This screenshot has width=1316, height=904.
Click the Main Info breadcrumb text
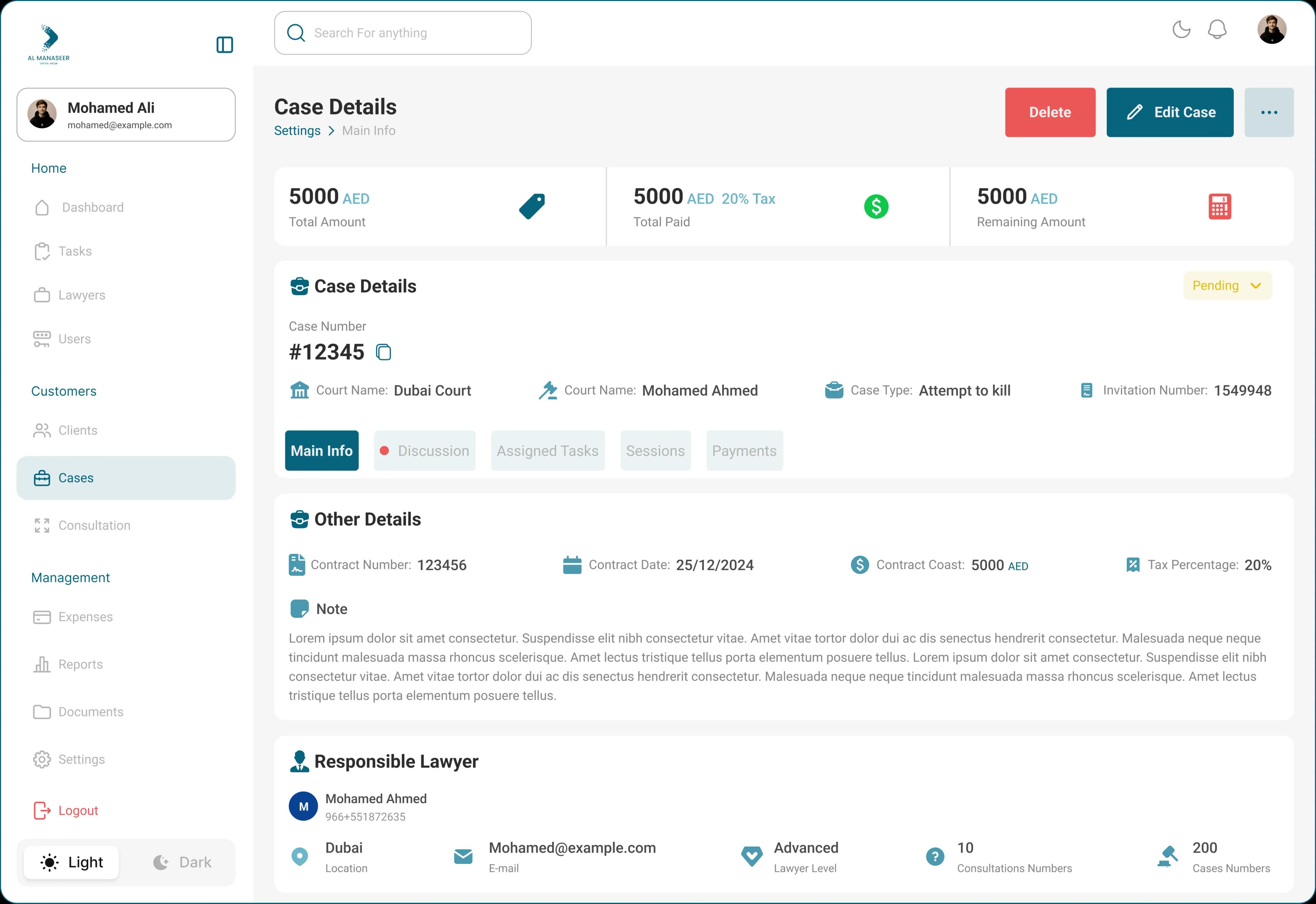coord(369,131)
